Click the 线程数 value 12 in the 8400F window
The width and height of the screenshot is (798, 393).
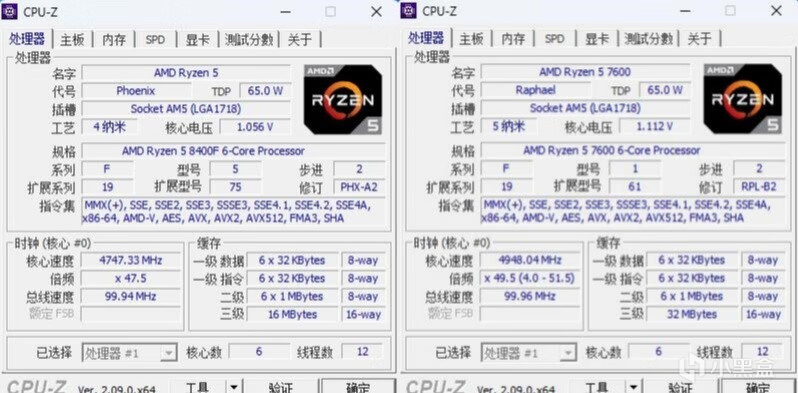(x=363, y=352)
